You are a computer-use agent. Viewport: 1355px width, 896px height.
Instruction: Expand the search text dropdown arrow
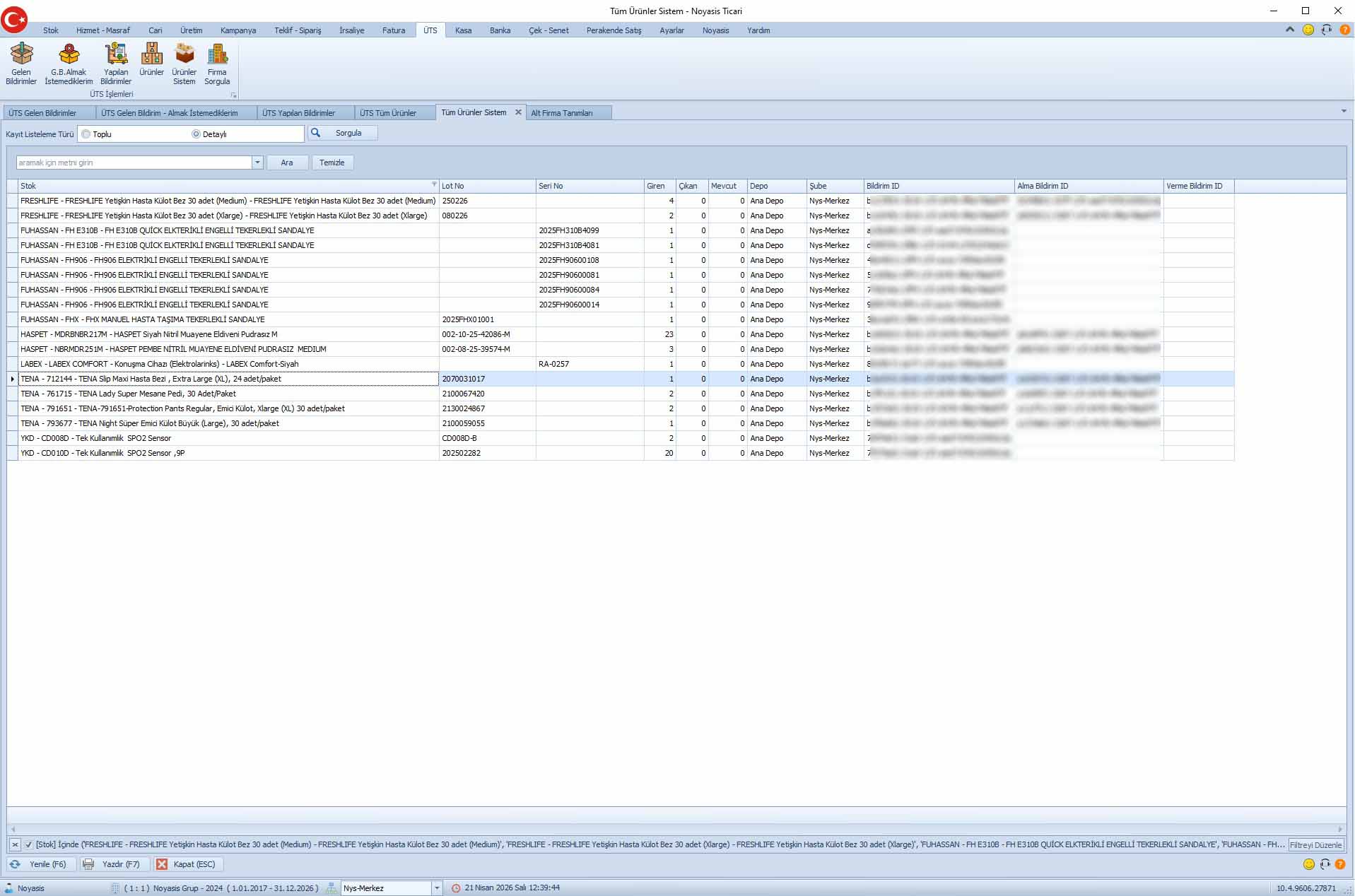(x=257, y=163)
